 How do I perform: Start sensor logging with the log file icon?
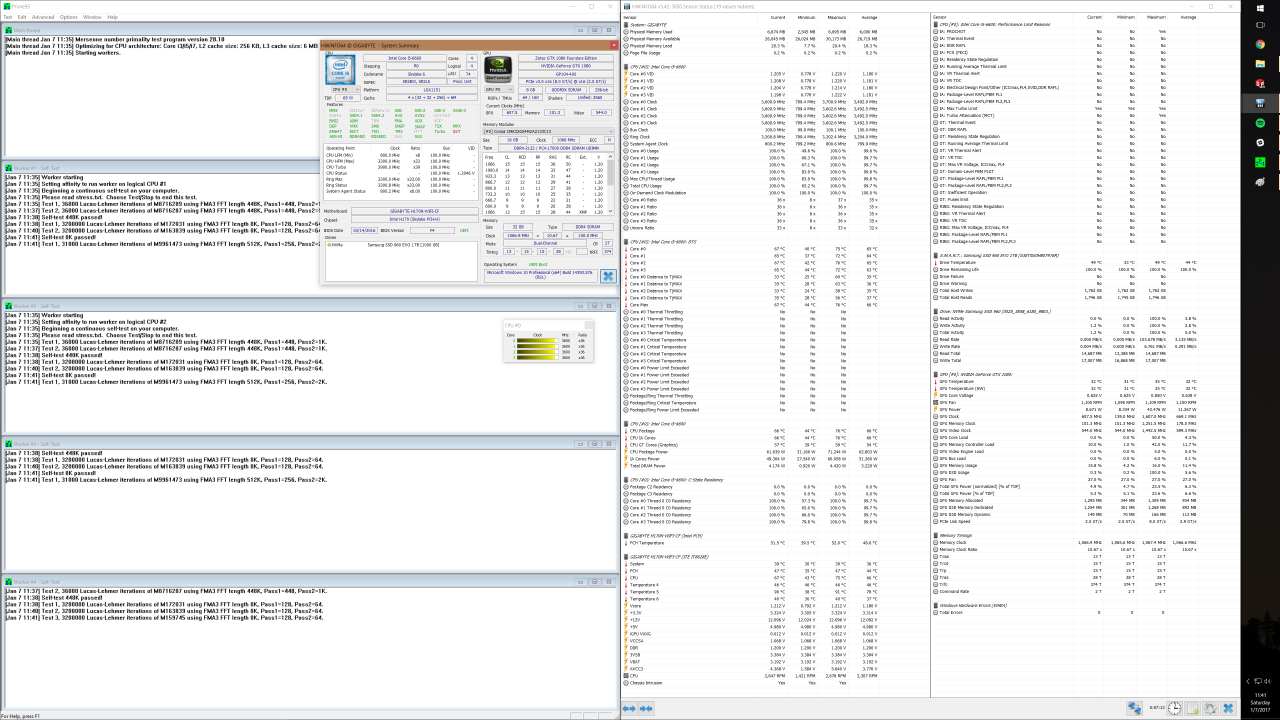(x=1194, y=708)
